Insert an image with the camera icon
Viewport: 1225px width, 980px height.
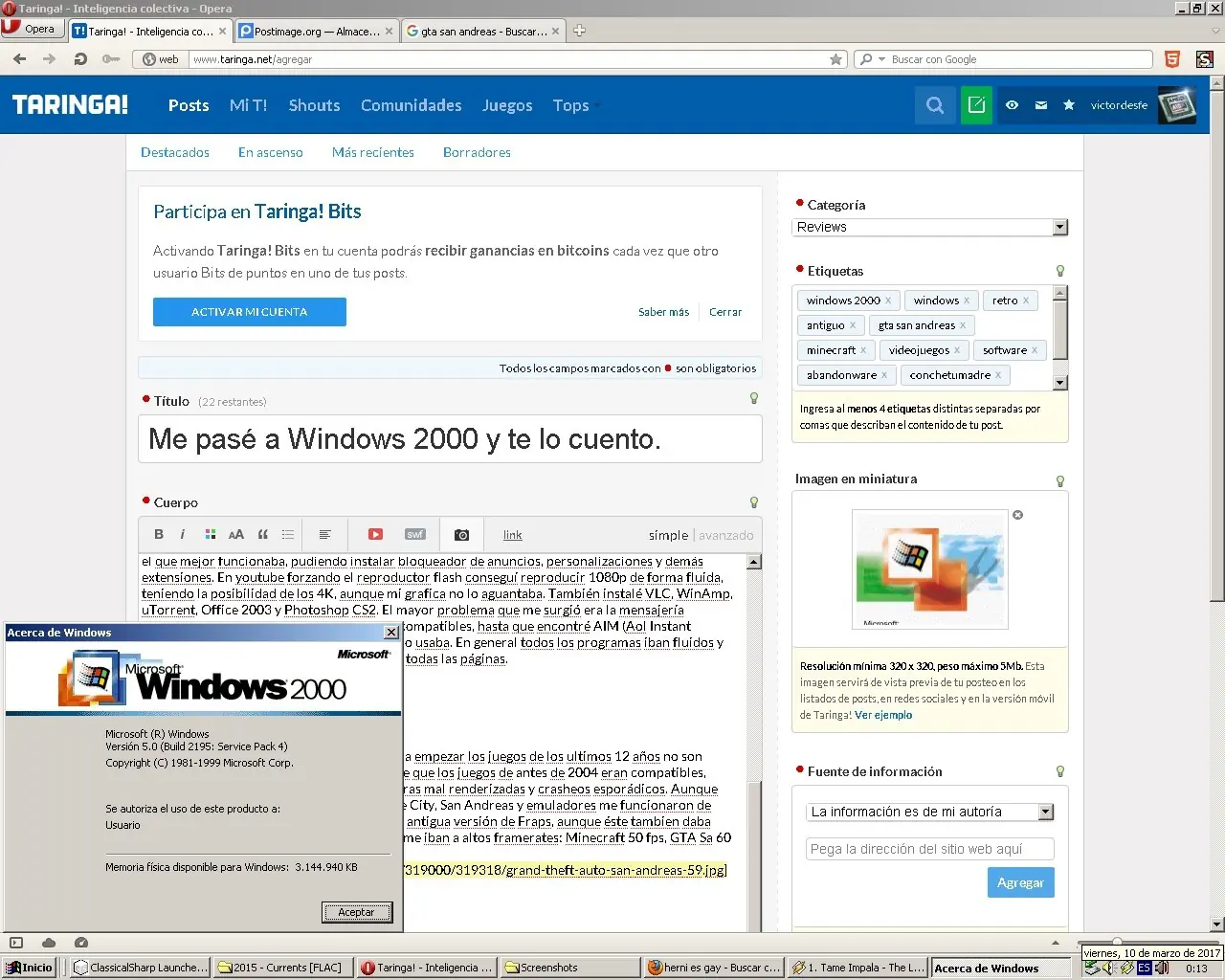pyautogui.click(x=461, y=535)
